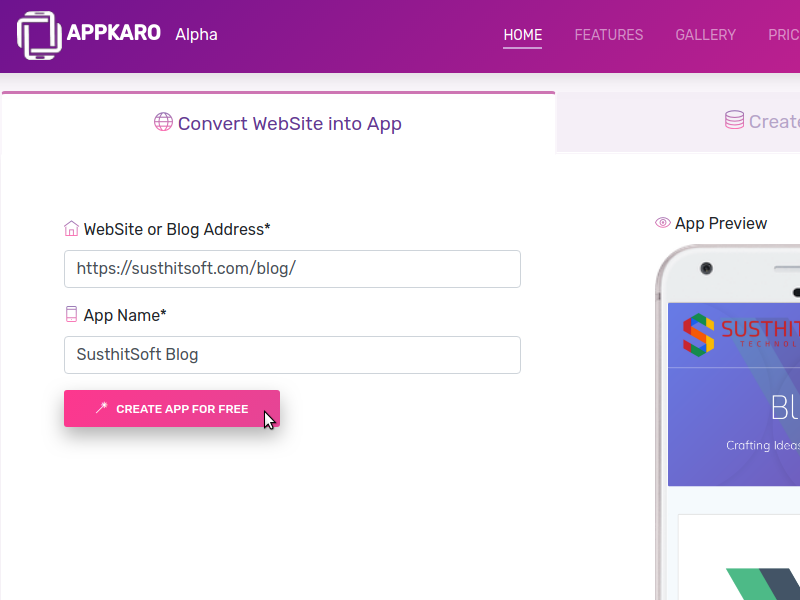Image resolution: width=800 pixels, height=600 pixels.
Task: Select the globe icon on the Convert tab
Action: coord(163,122)
